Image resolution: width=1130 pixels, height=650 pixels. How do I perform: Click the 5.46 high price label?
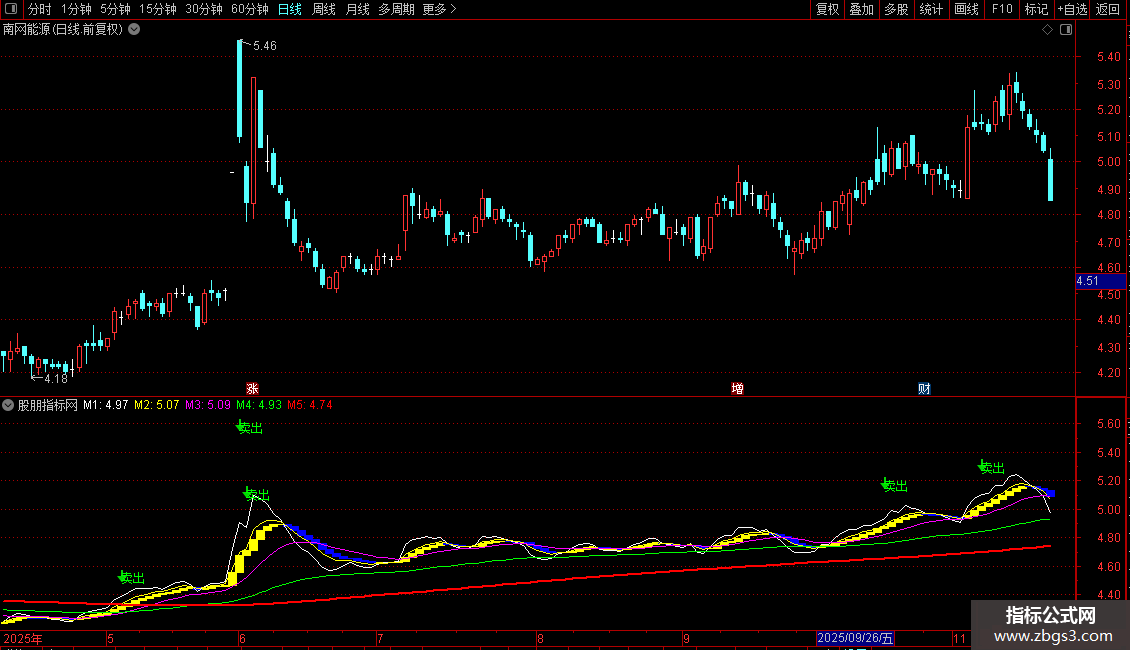[x=264, y=45]
